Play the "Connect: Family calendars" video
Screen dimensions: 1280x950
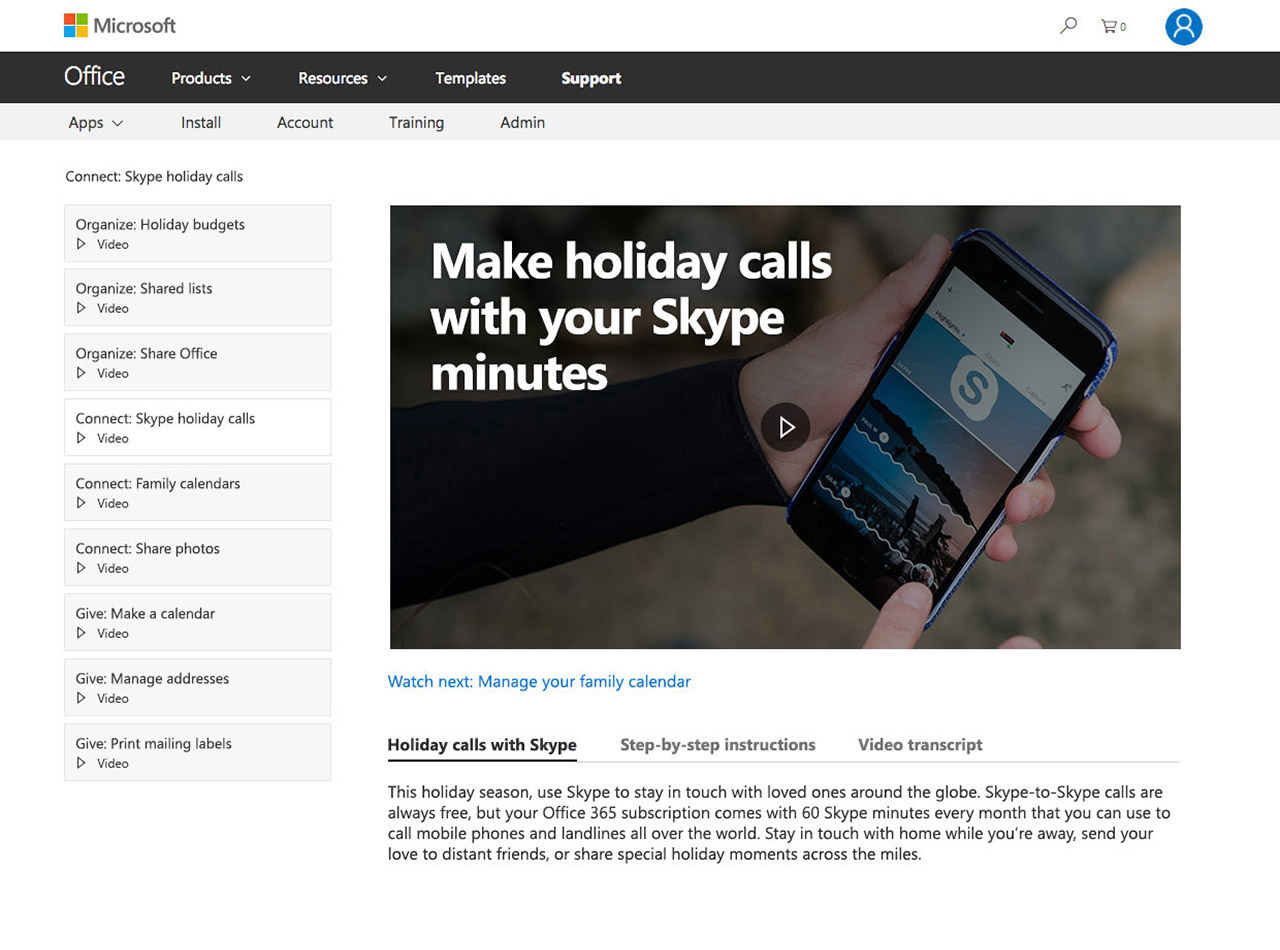click(x=197, y=492)
